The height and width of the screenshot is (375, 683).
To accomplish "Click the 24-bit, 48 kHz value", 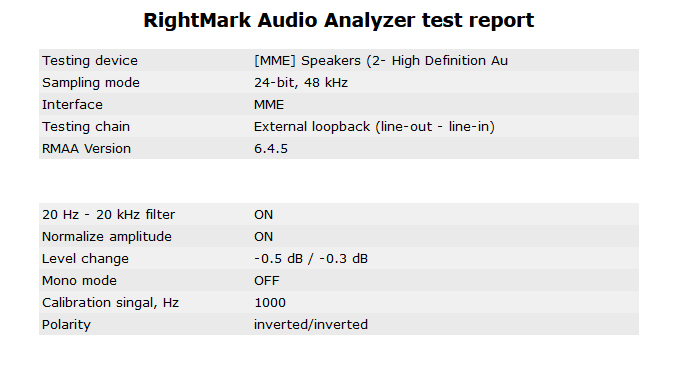I will (x=301, y=83).
